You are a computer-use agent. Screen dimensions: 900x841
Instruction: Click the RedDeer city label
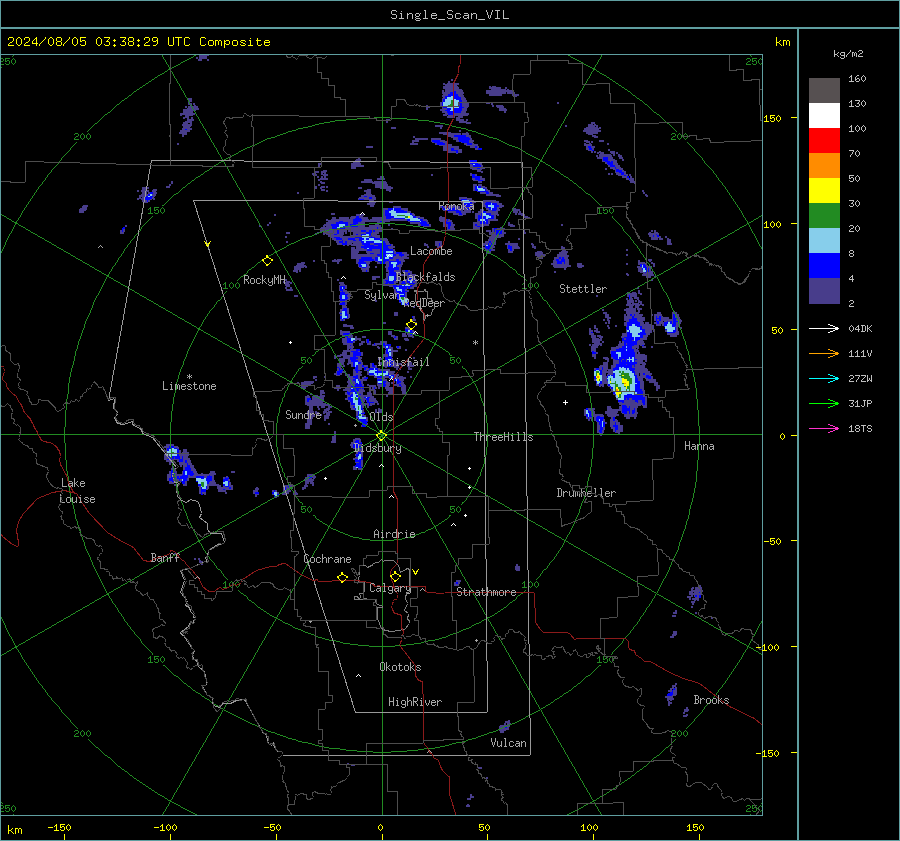tap(424, 303)
